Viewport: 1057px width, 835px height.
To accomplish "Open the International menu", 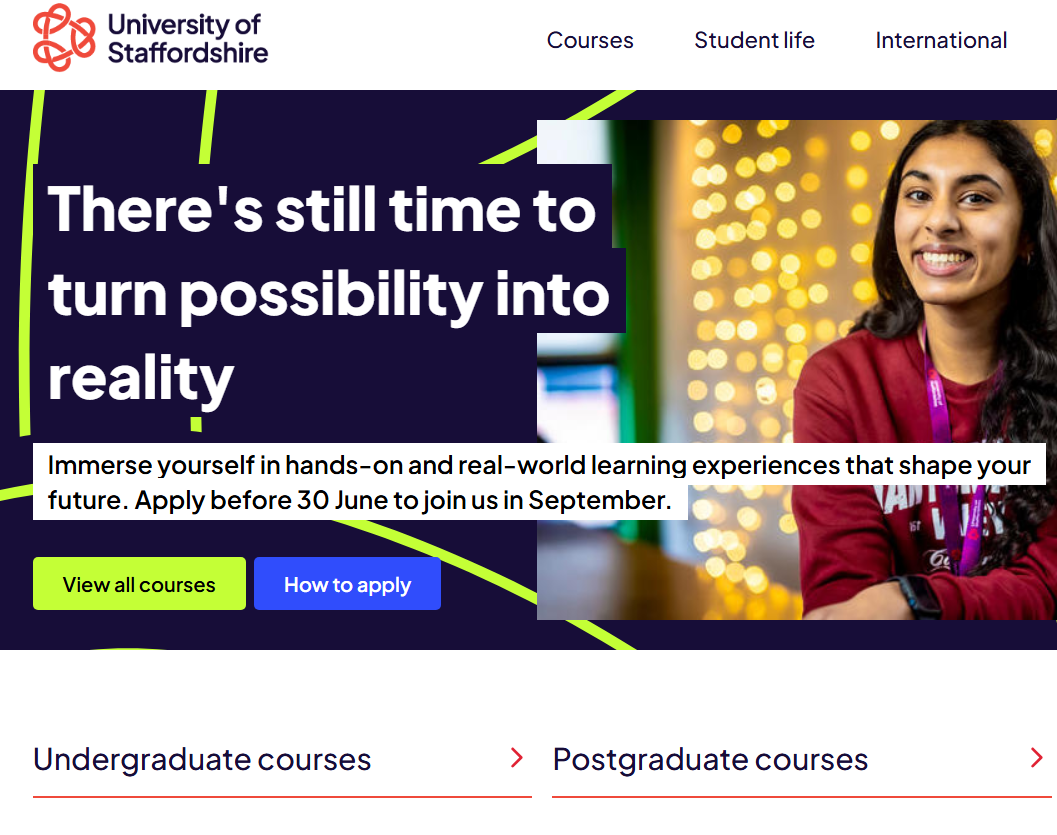I will 941,40.
